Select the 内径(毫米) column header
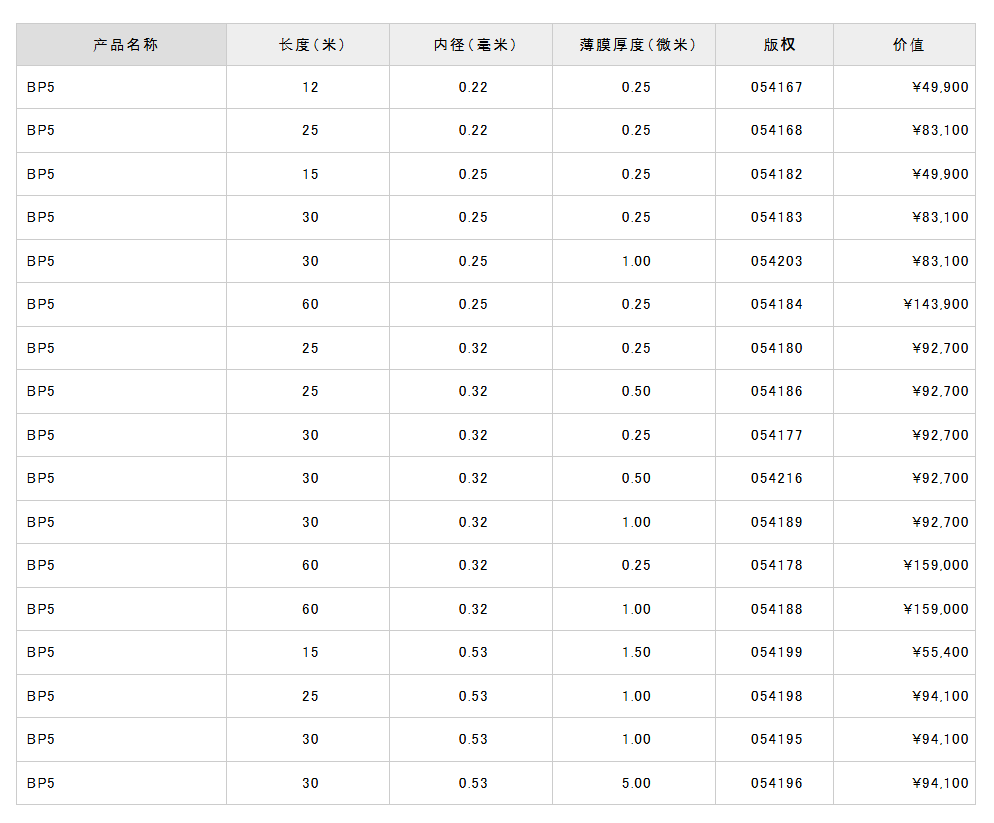Viewport: 994px width, 823px height. pyautogui.click(x=473, y=45)
